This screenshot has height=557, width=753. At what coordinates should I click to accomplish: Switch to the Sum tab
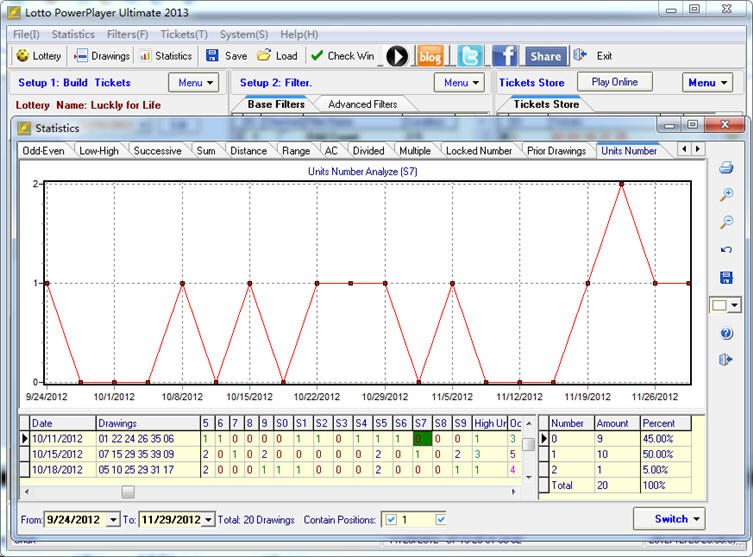coord(206,151)
